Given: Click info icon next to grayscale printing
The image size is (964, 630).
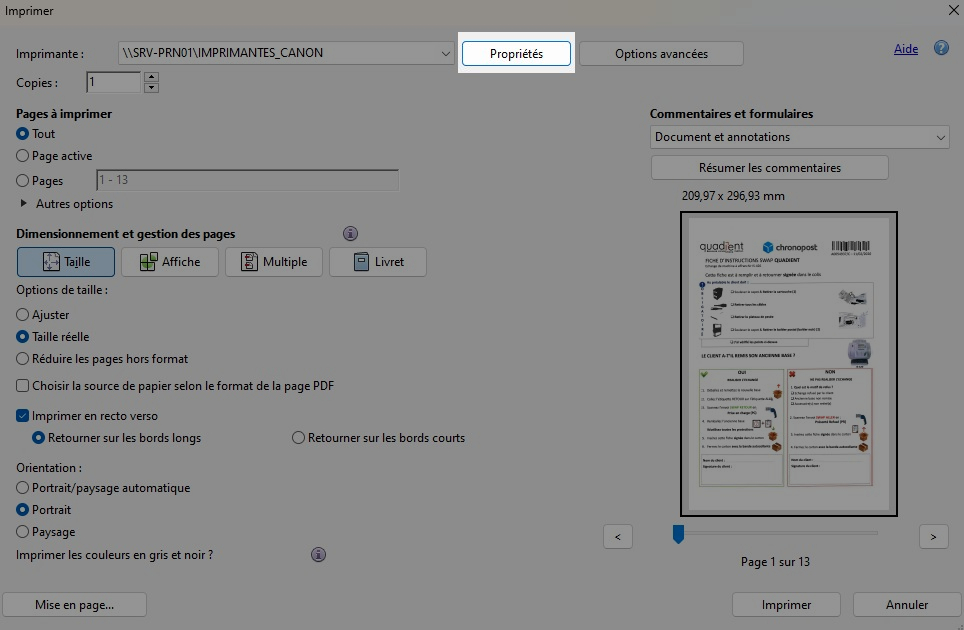Looking at the screenshot, I should pos(318,554).
